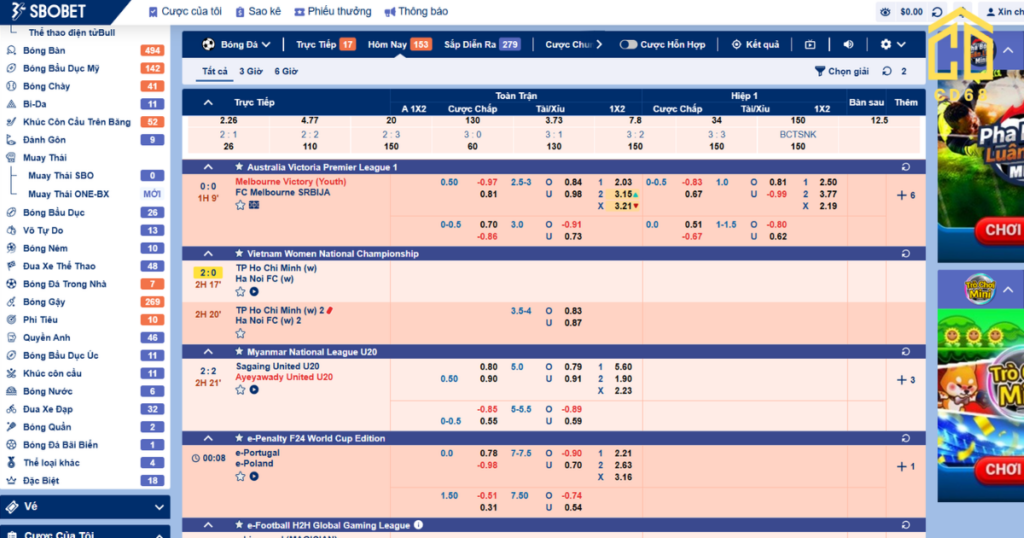Mute sound with speaker icon
The image size is (1024, 538).
click(848, 44)
